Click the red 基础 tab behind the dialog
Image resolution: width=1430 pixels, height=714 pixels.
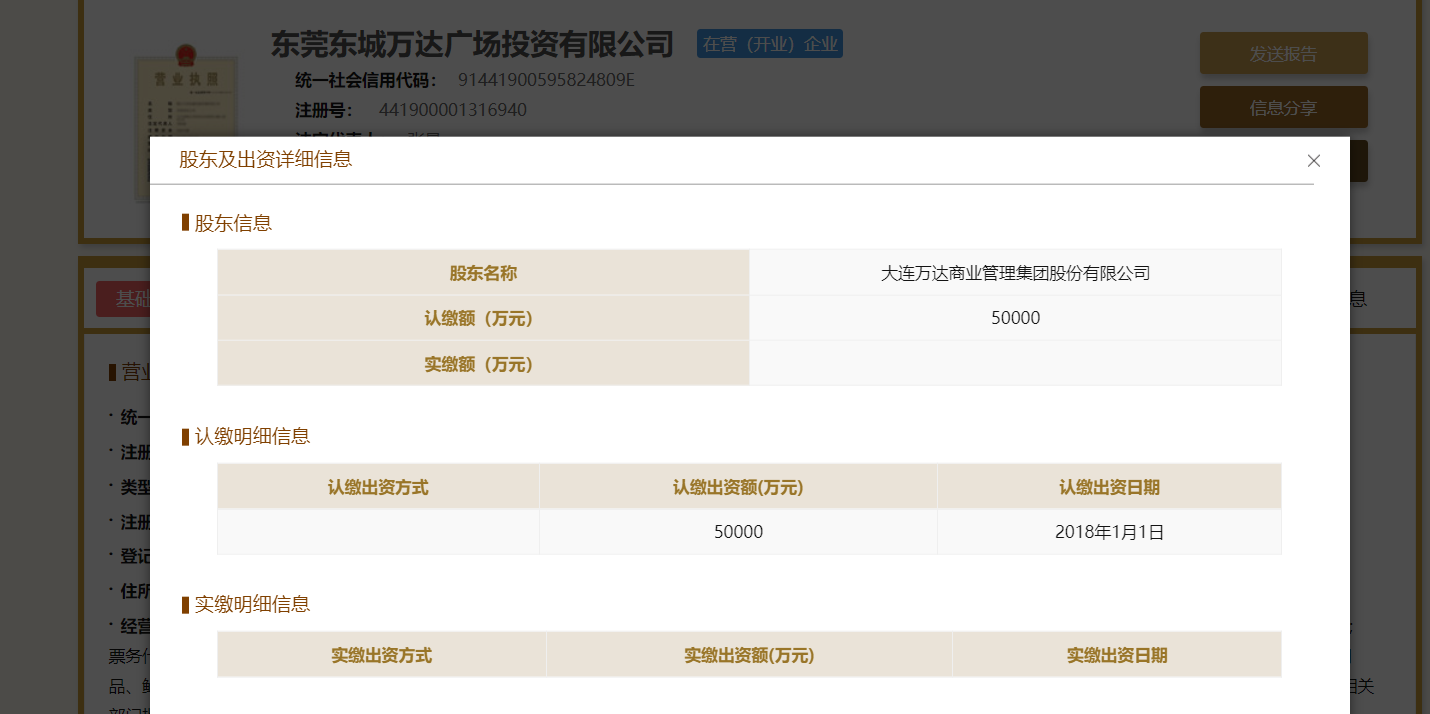tap(123, 299)
